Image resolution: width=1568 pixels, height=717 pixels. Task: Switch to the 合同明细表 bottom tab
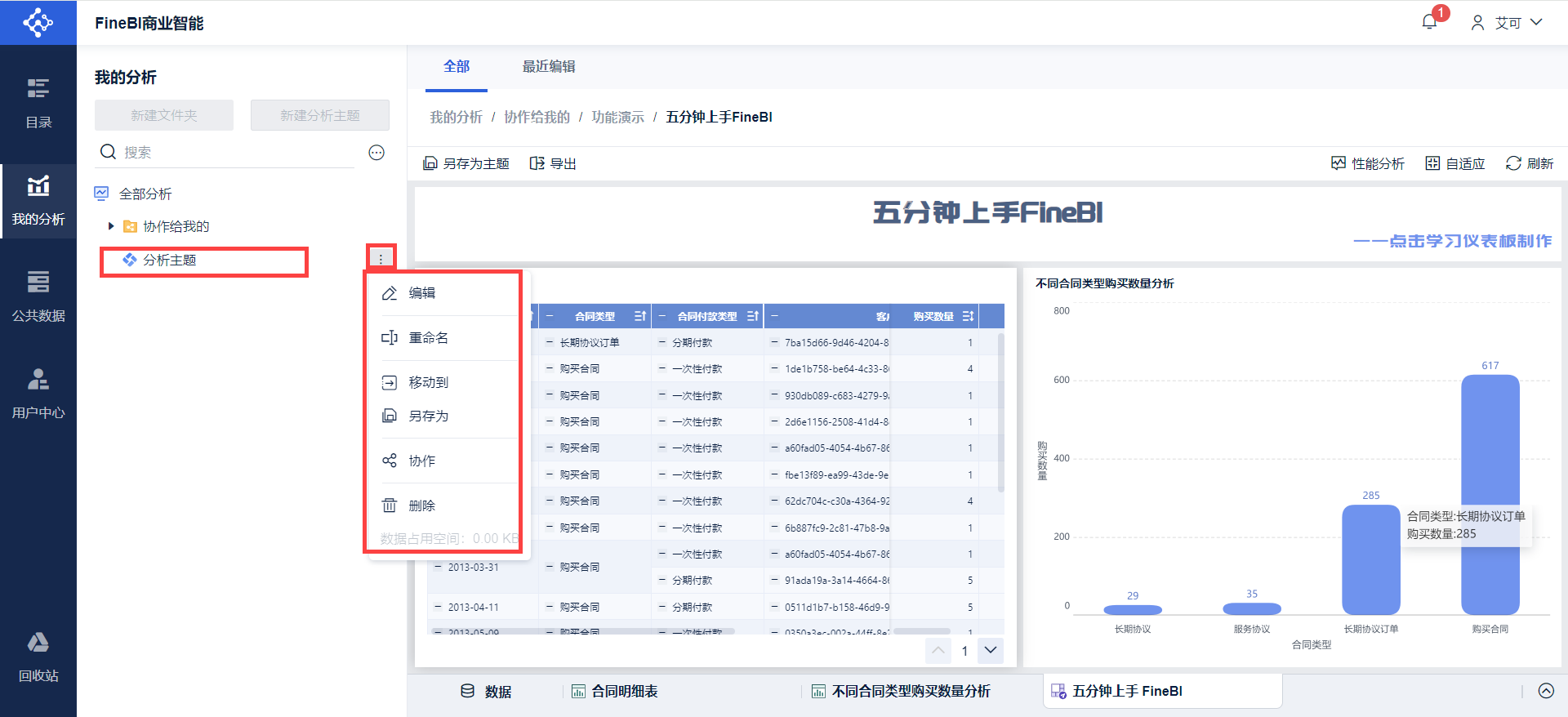(614, 691)
